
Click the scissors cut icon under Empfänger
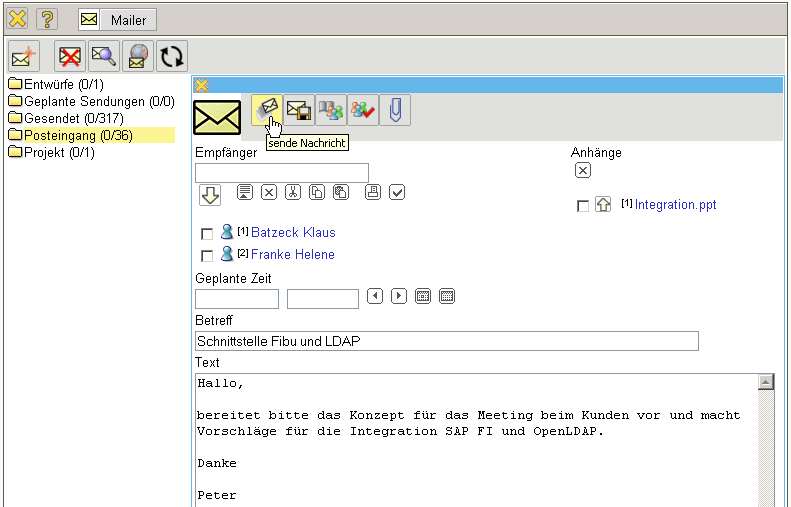293,192
